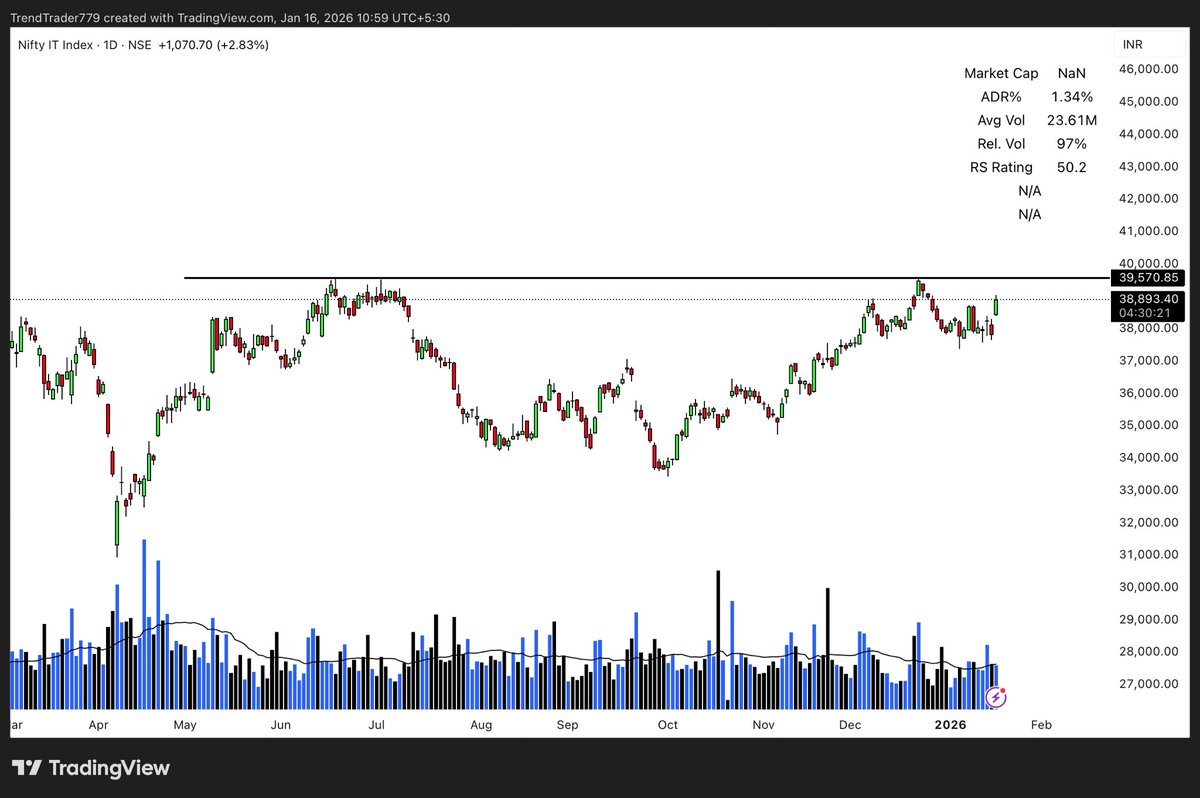The width and height of the screenshot is (1200, 798).
Task: Click the Avg Vol 23.61M value
Action: (x=1072, y=121)
